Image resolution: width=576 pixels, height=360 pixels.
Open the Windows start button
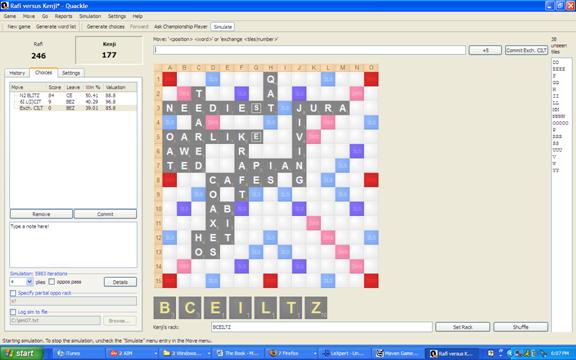pyautogui.click(x=21, y=353)
